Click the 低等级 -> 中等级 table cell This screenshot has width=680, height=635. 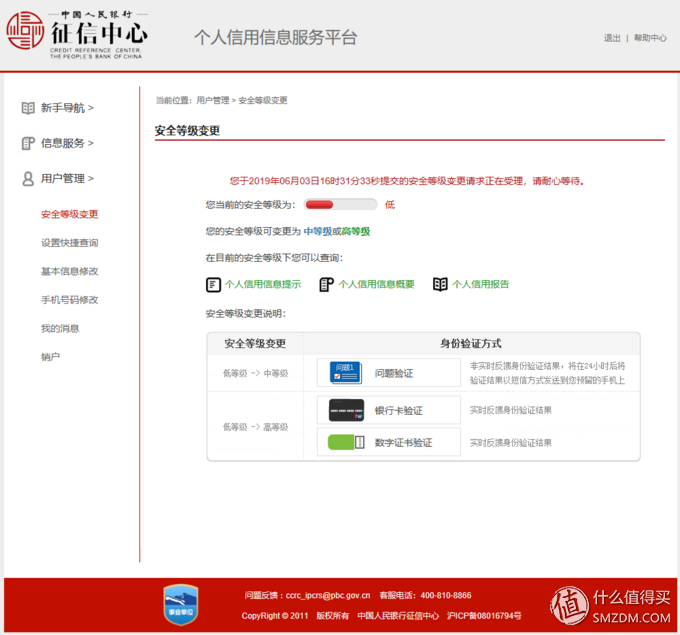tap(255, 373)
